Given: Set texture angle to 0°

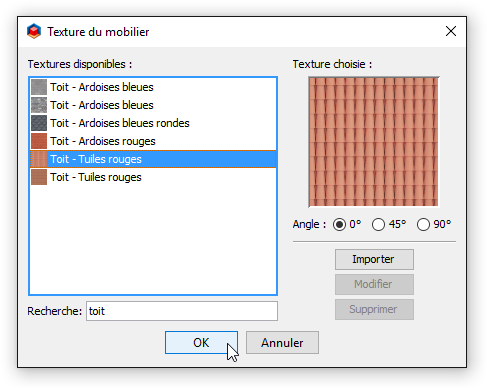Looking at the screenshot, I should 339,224.
